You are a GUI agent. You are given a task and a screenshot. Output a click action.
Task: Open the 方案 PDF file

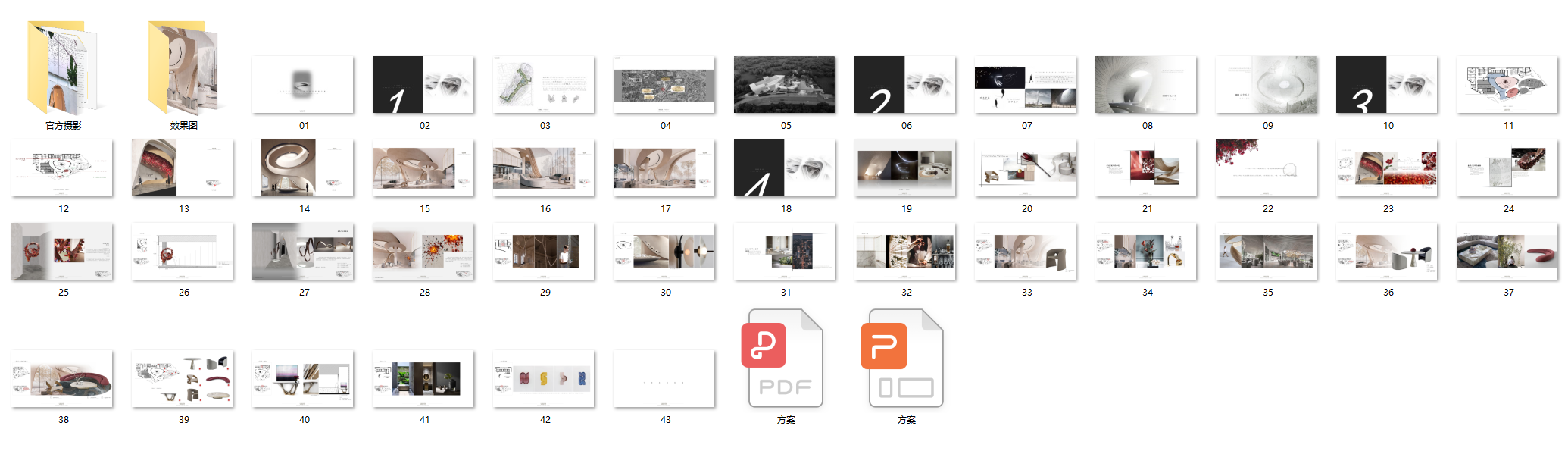[x=786, y=358]
